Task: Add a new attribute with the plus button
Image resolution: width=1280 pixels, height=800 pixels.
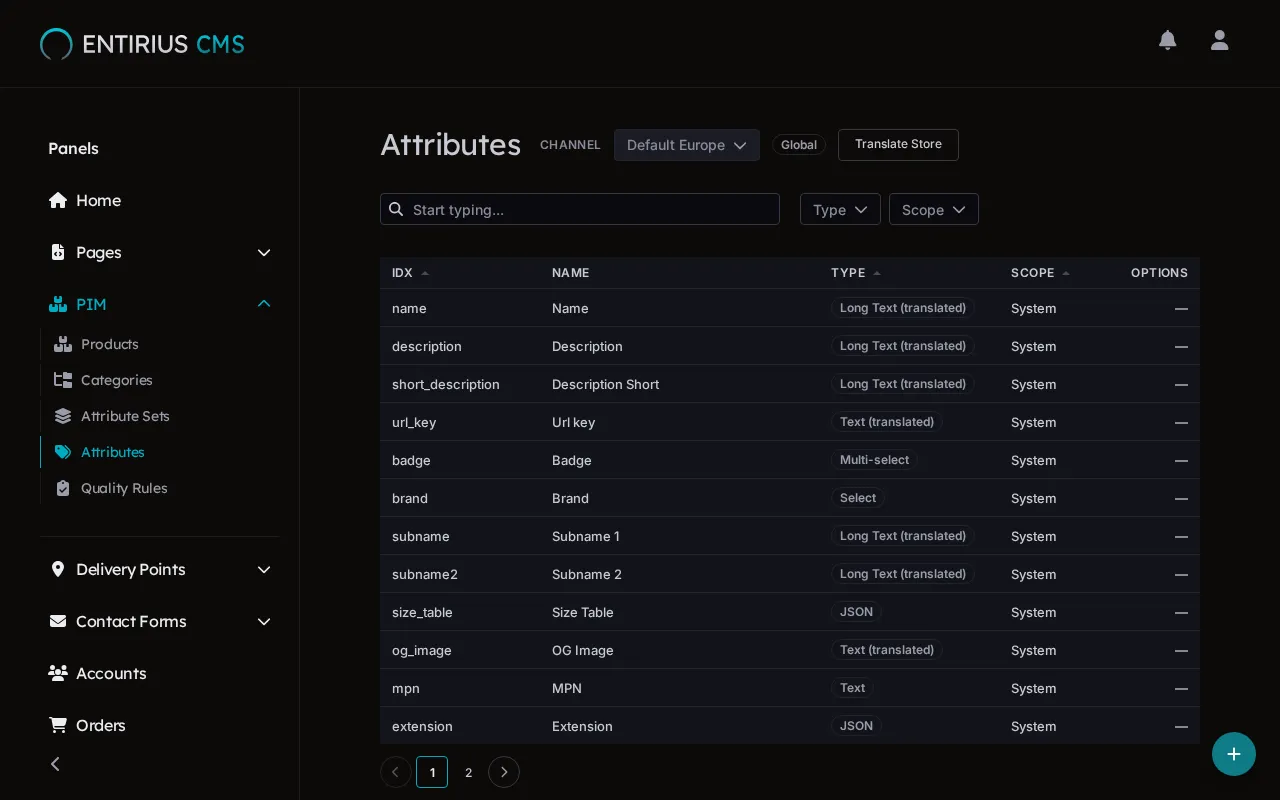Action: pyautogui.click(x=1234, y=754)
